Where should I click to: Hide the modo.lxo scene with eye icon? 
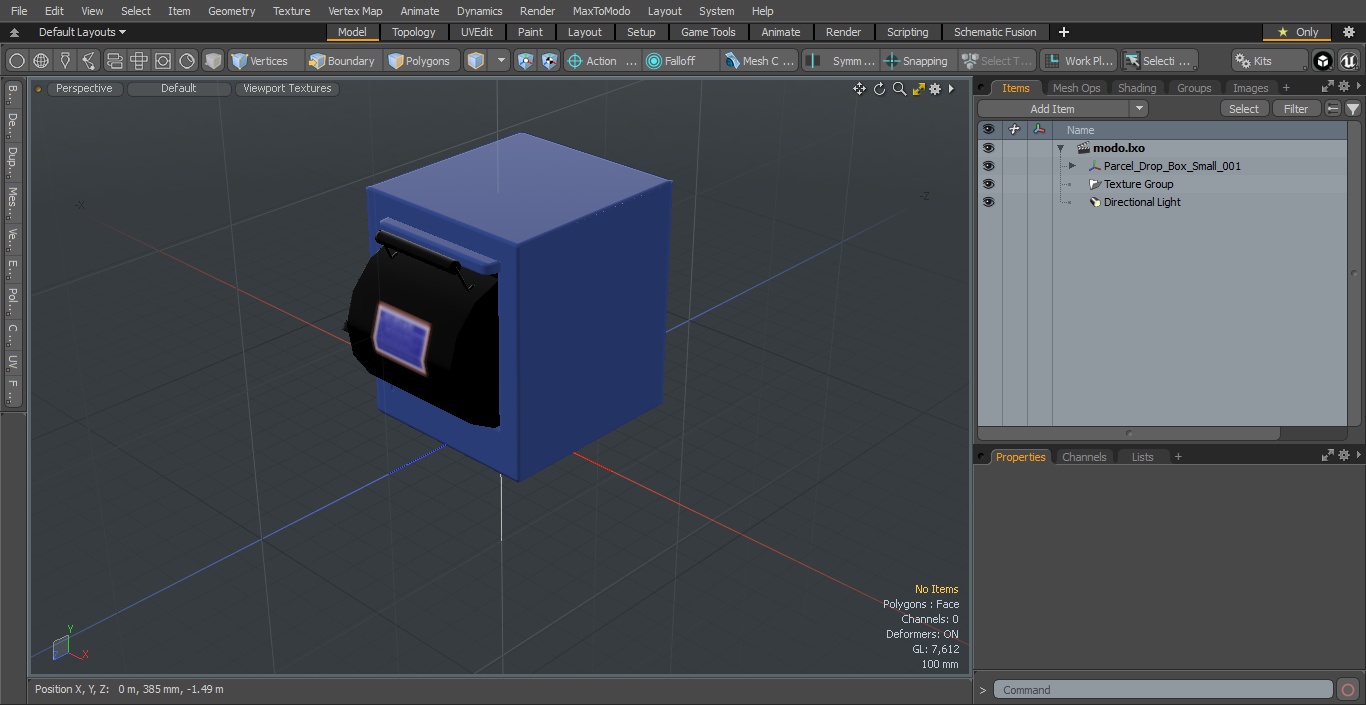pos(988,148)
